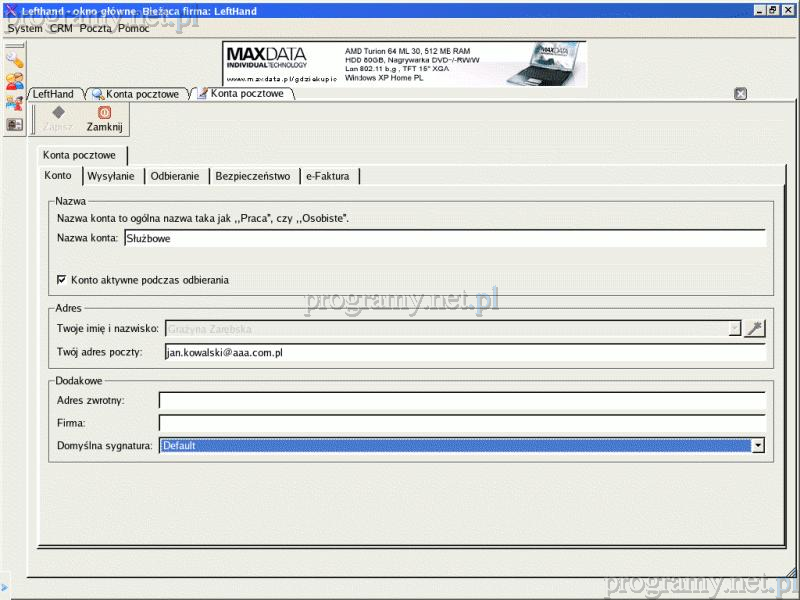Viewport: 800px width, 600px height.
Task: Open the contacts people icon in sidebar
Action: pos(14,82)
